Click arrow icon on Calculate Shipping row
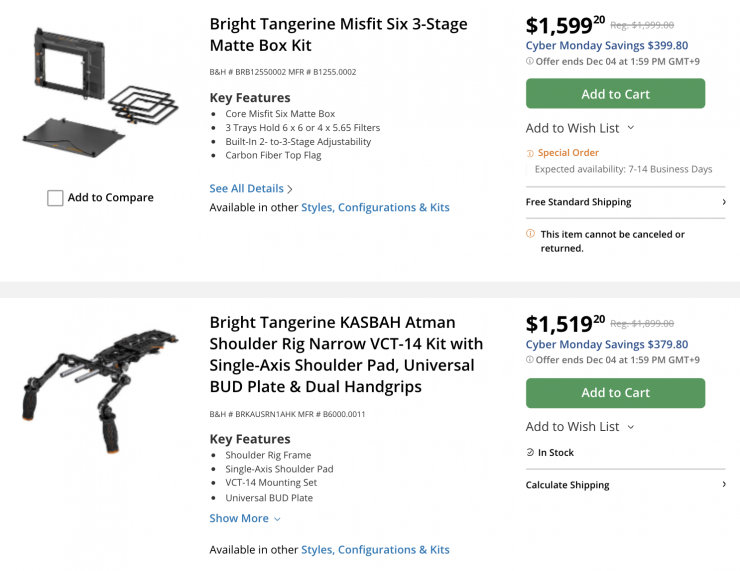The height and width of the screenshot is (571, 740). 723,485
